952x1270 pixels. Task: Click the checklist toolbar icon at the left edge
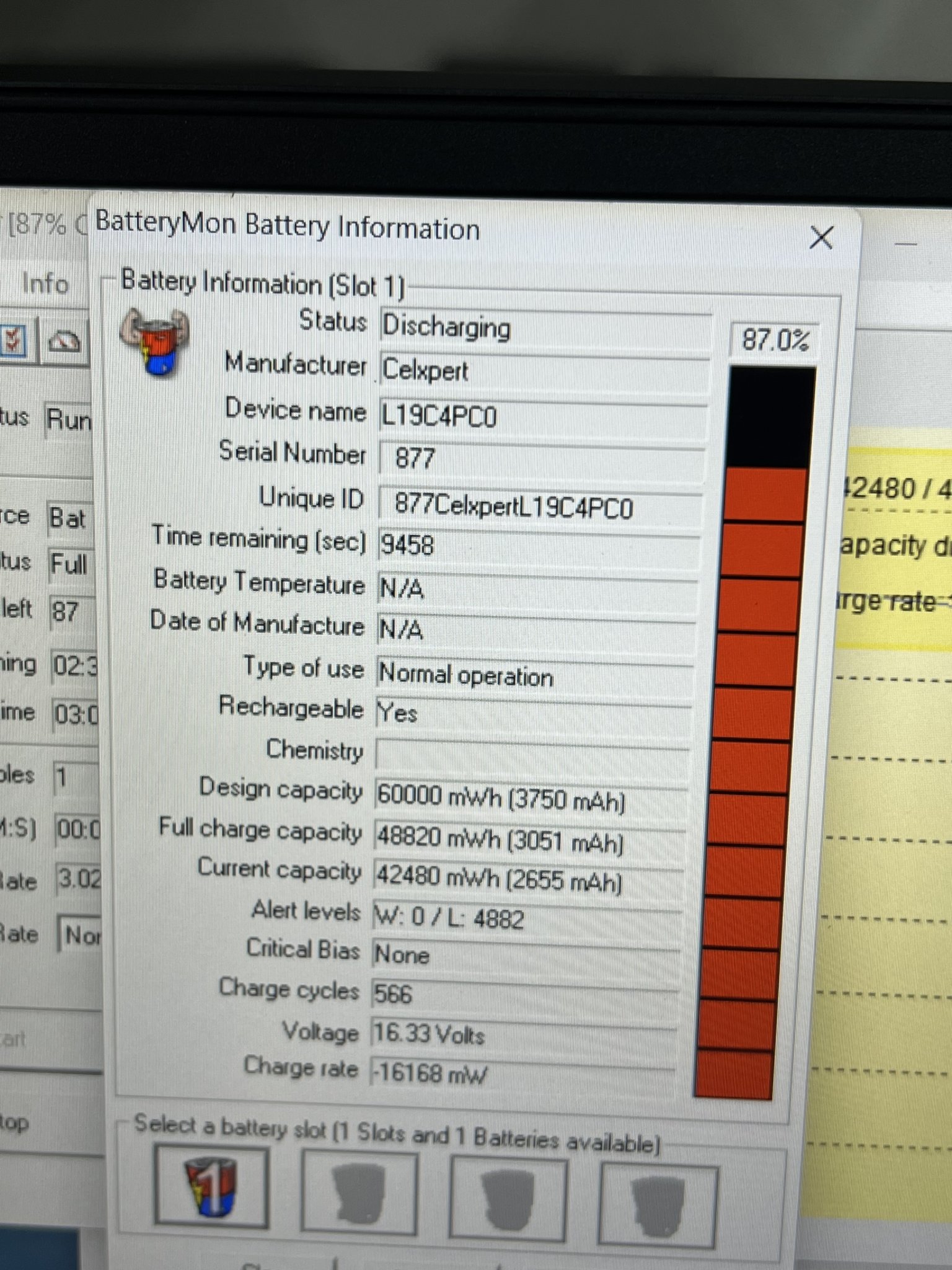tap(14, 340)
